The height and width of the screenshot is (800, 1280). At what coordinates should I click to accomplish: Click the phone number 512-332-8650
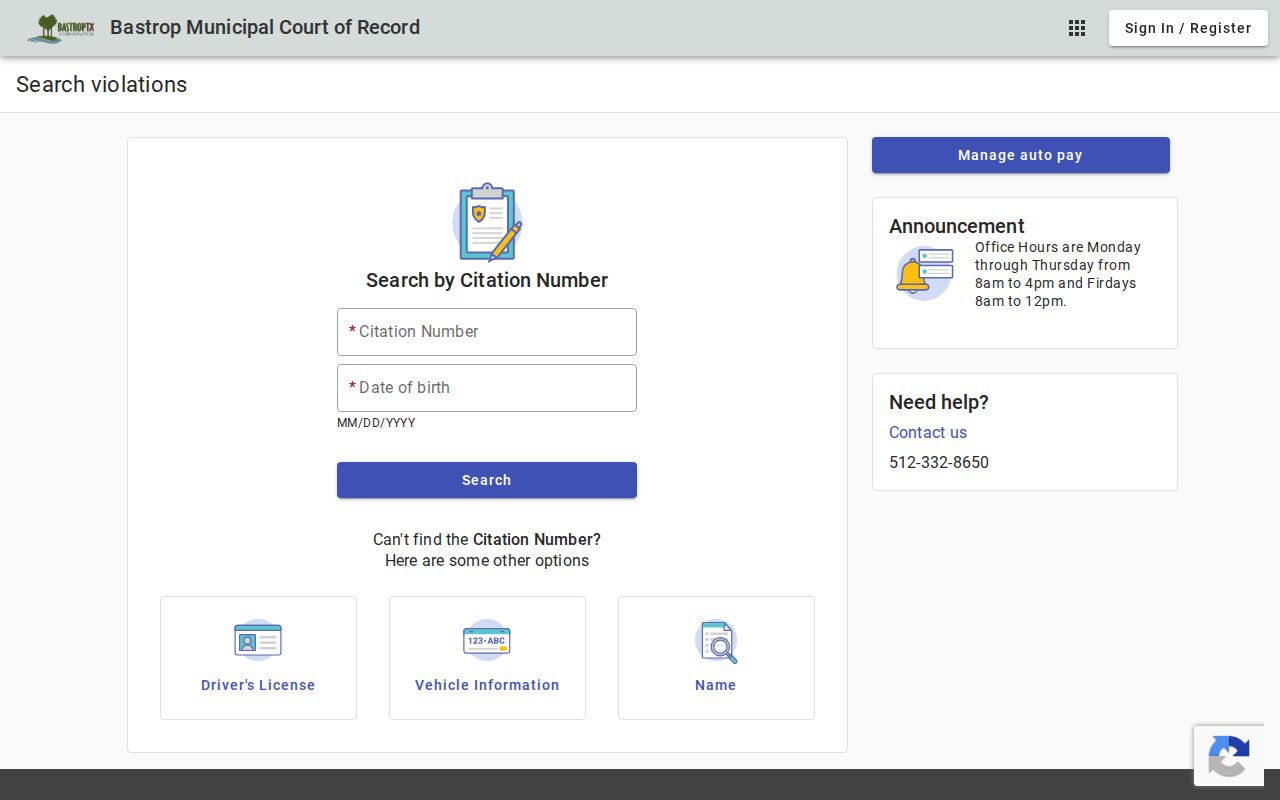click(x=939, y=462)
